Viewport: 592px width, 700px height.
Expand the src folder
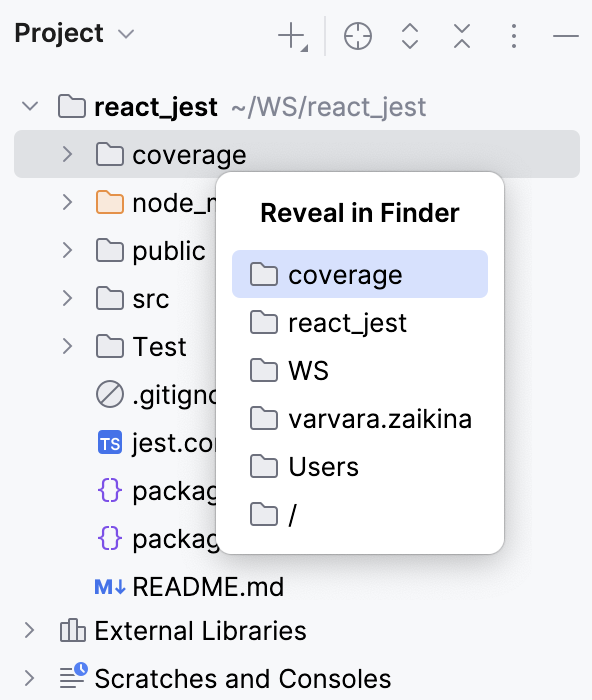point(67,298)
